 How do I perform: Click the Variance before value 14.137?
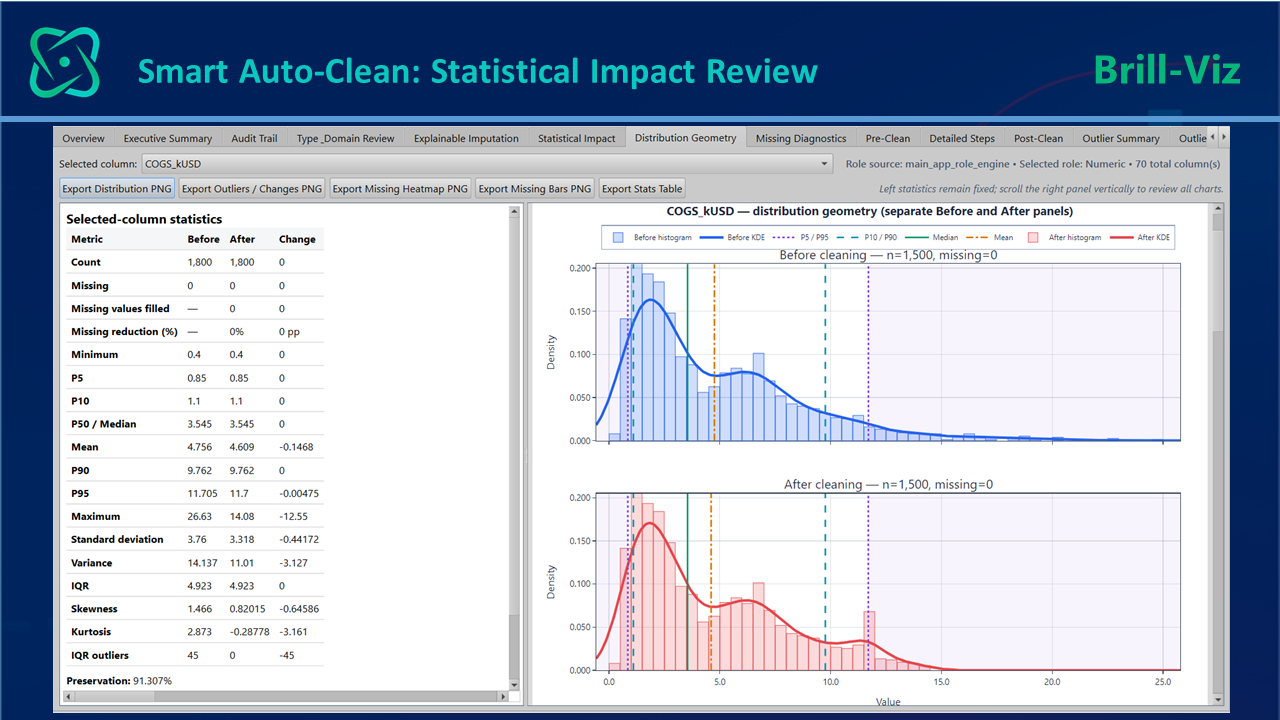(x=203, y=563)
